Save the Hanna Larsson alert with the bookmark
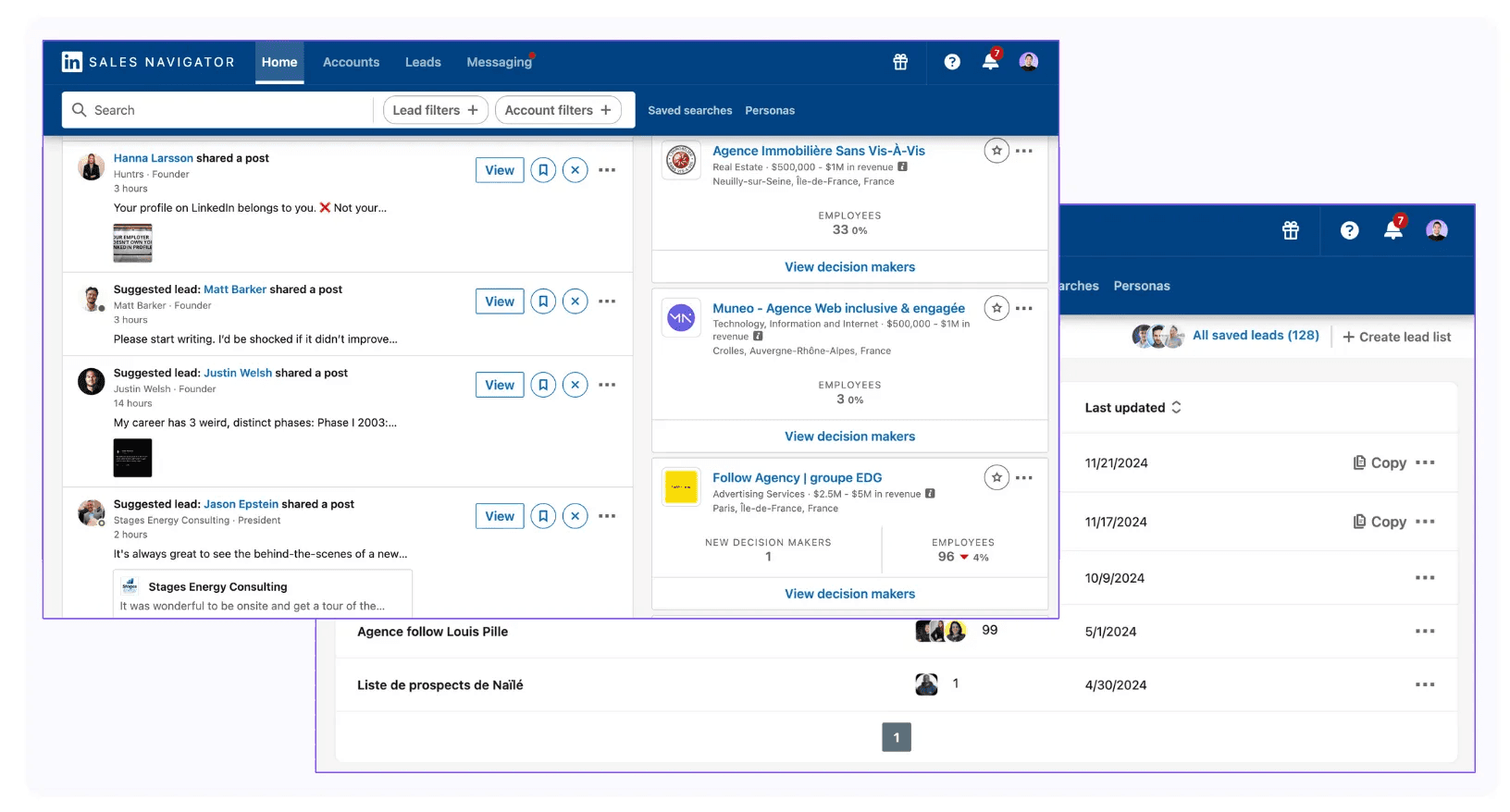This screenshot has height=812, width=1510. click(543, 170)
